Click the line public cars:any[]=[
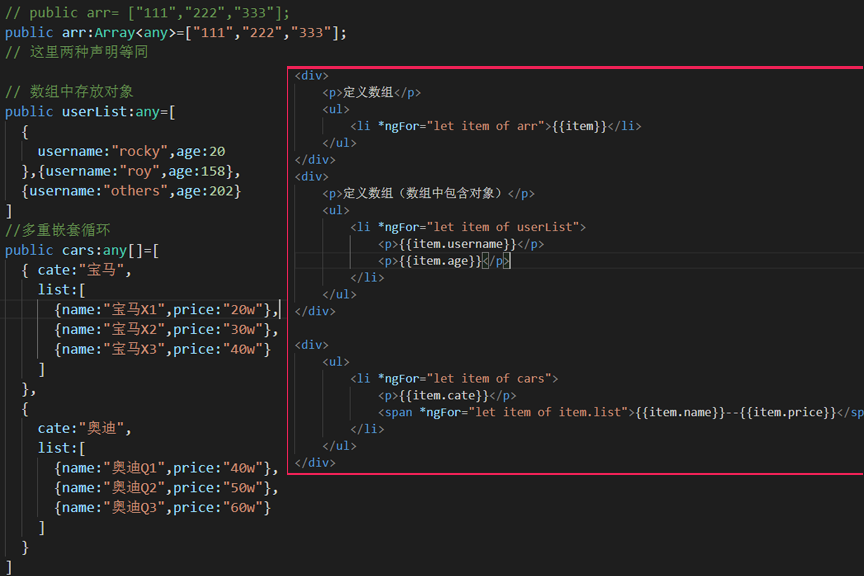Viewport: 864px width, 576px height. coord(82,251)
